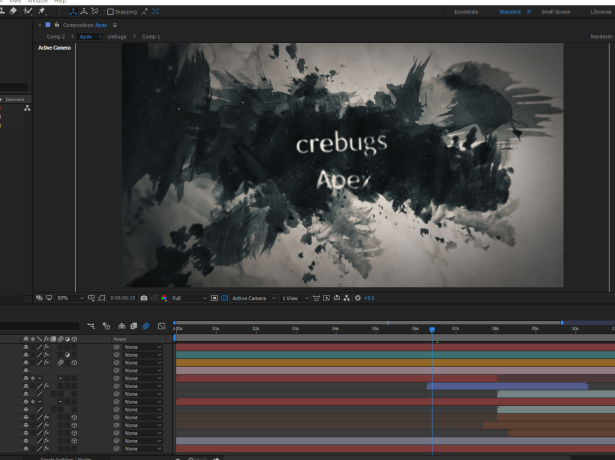Open the Active Camera 3D view dropdown
Viewport: 615px width, 460px height.
coord(254,298)
